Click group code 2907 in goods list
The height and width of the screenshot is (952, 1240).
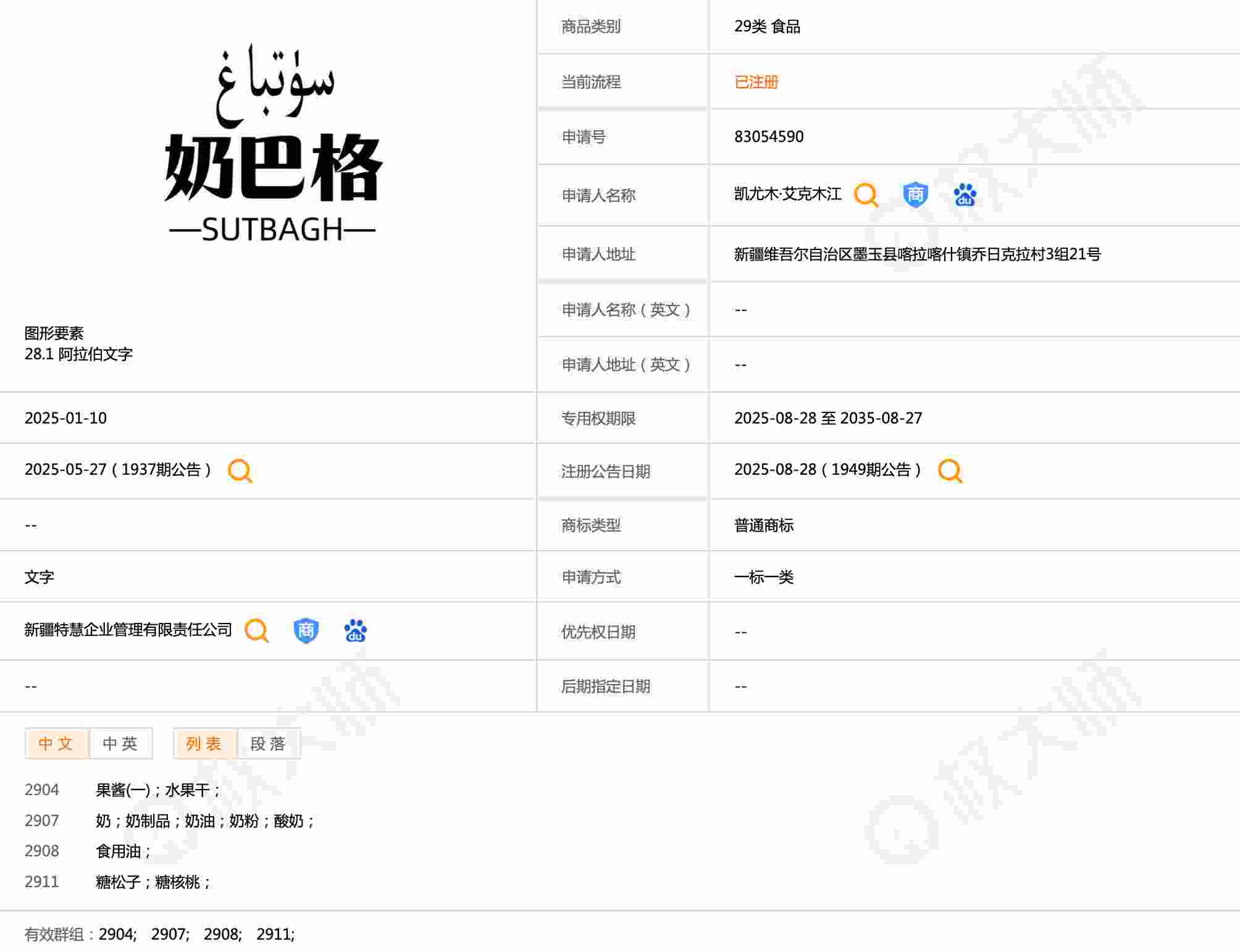pyautogui.click(x=42, y=820)
